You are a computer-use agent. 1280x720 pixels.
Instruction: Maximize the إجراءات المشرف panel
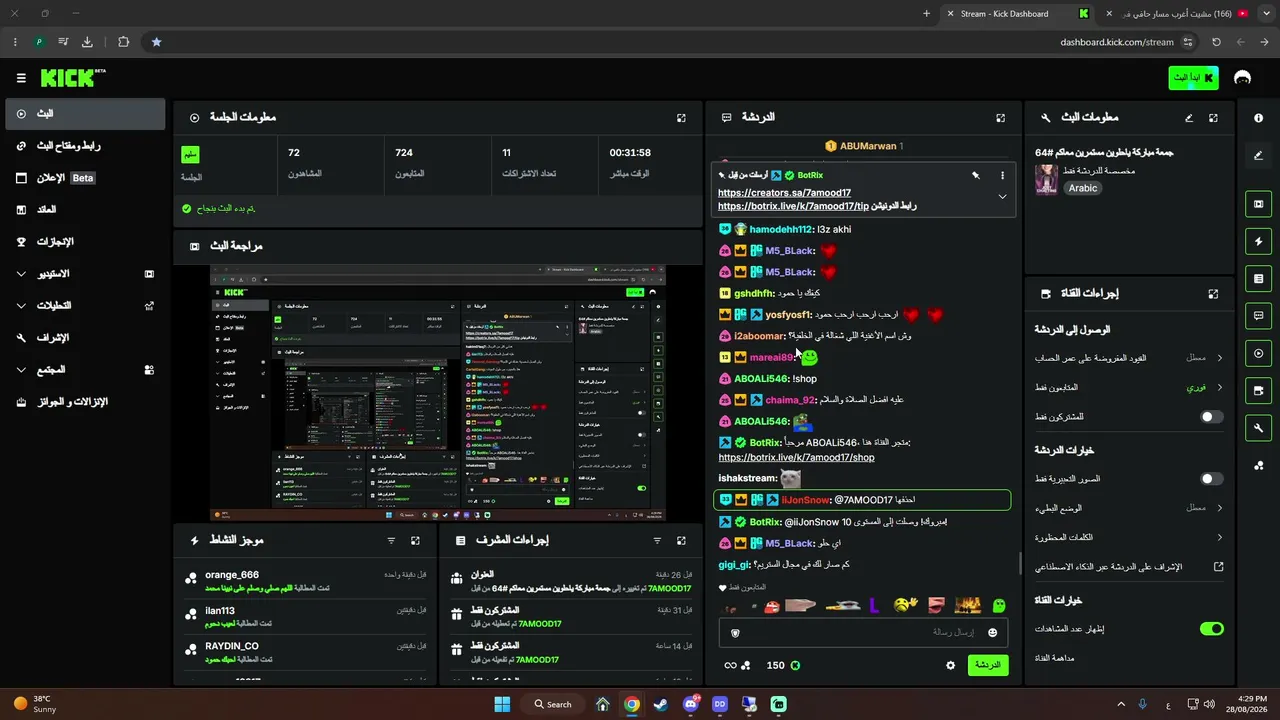click(681, 541)
